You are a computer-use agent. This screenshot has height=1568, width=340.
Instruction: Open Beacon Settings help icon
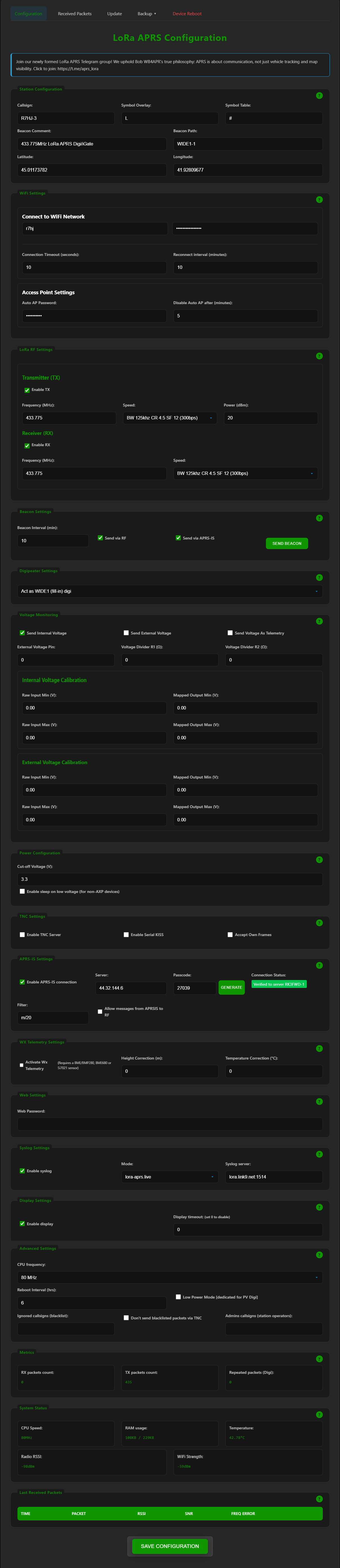pos(319,518)
